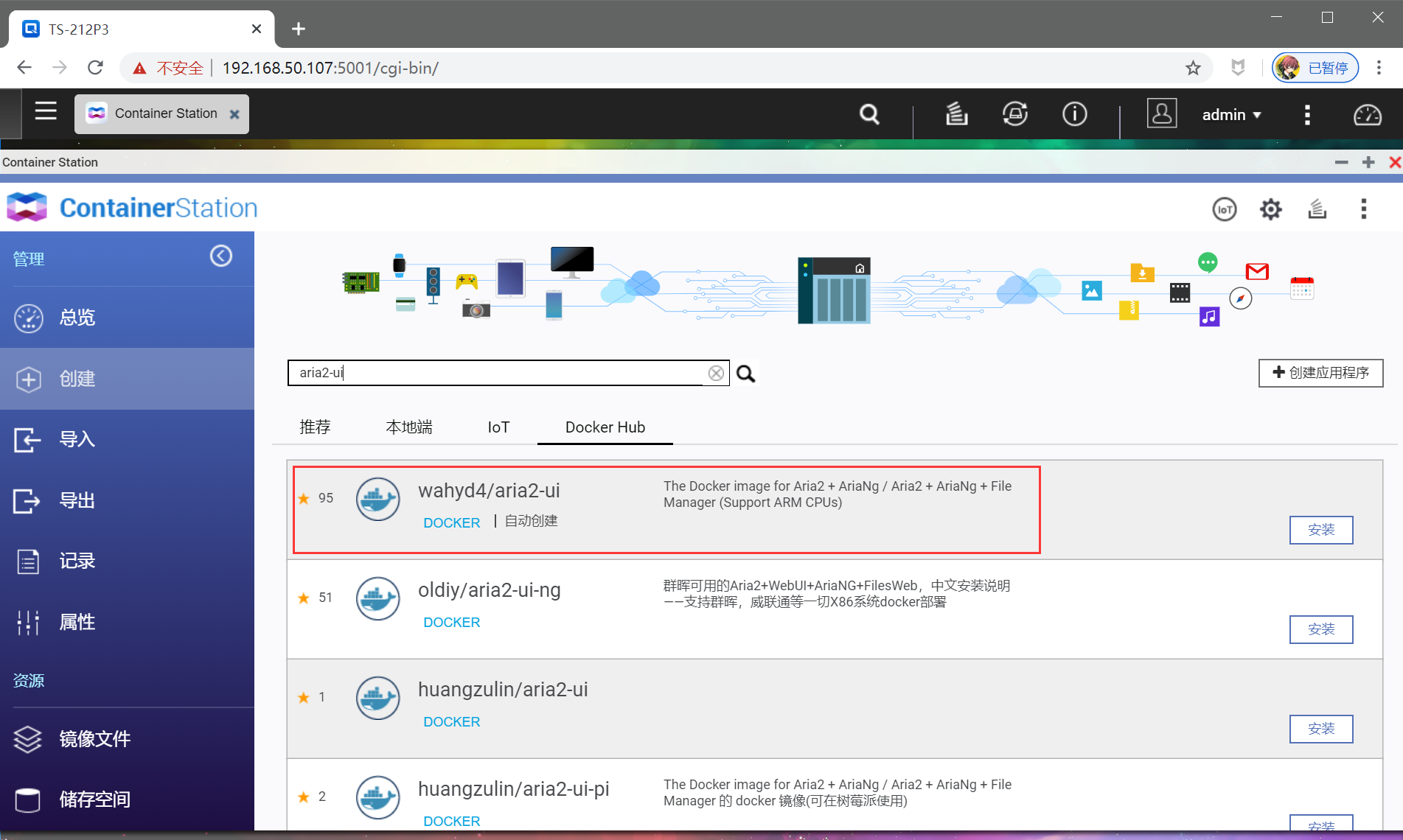The height and width of the screenshot is (840, 1403).
Task: Click the Docker whale icon for huangzulin/aria2-ui-pi
Action: (x=378, y=797)
